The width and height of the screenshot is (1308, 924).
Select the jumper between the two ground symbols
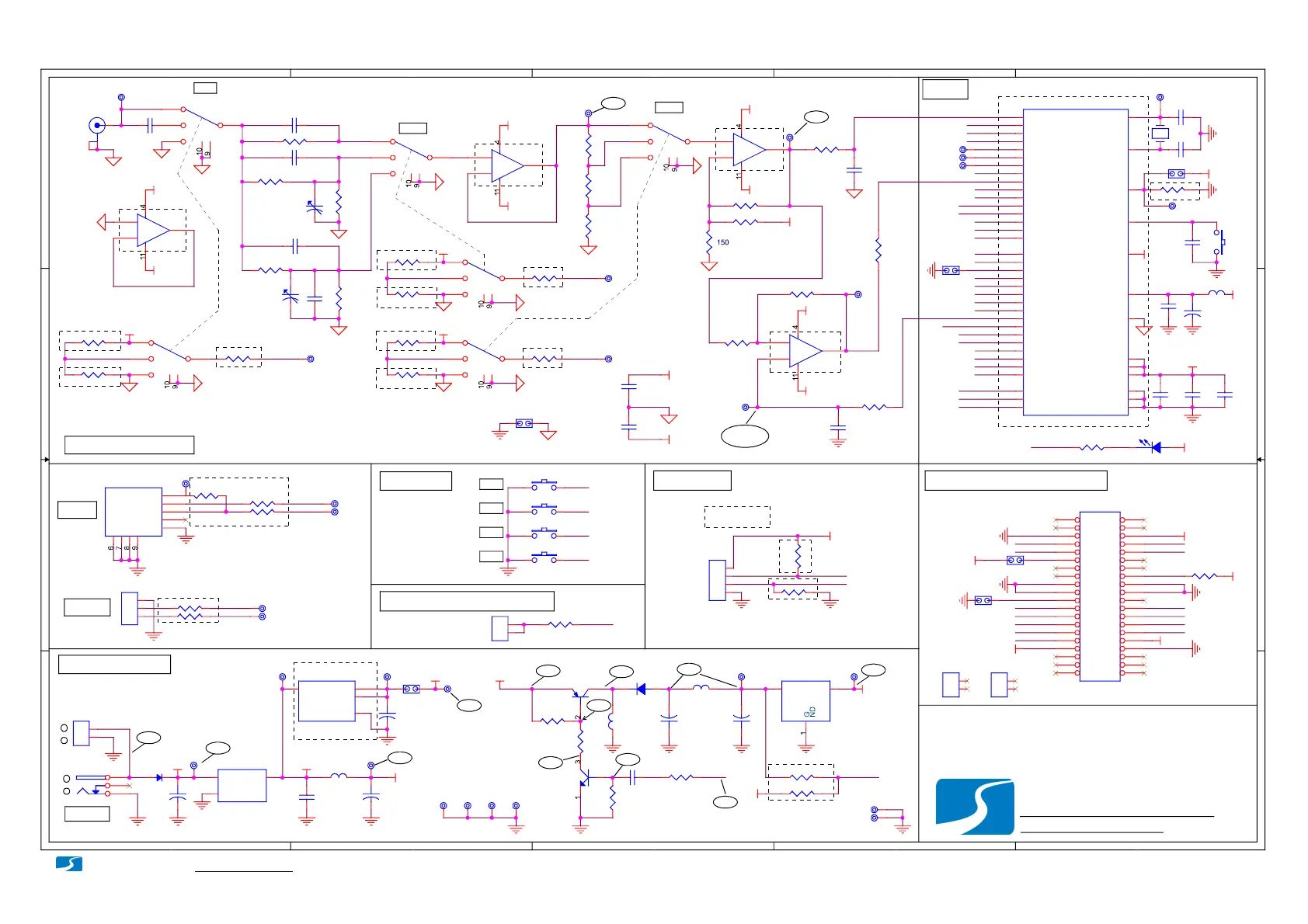pos(524,423)
